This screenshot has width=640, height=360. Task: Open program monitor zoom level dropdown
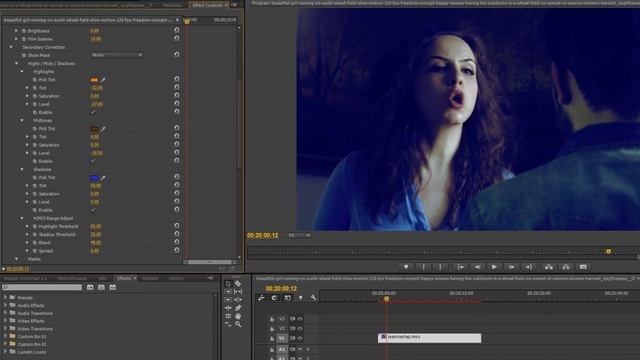(x=300, y=236)
